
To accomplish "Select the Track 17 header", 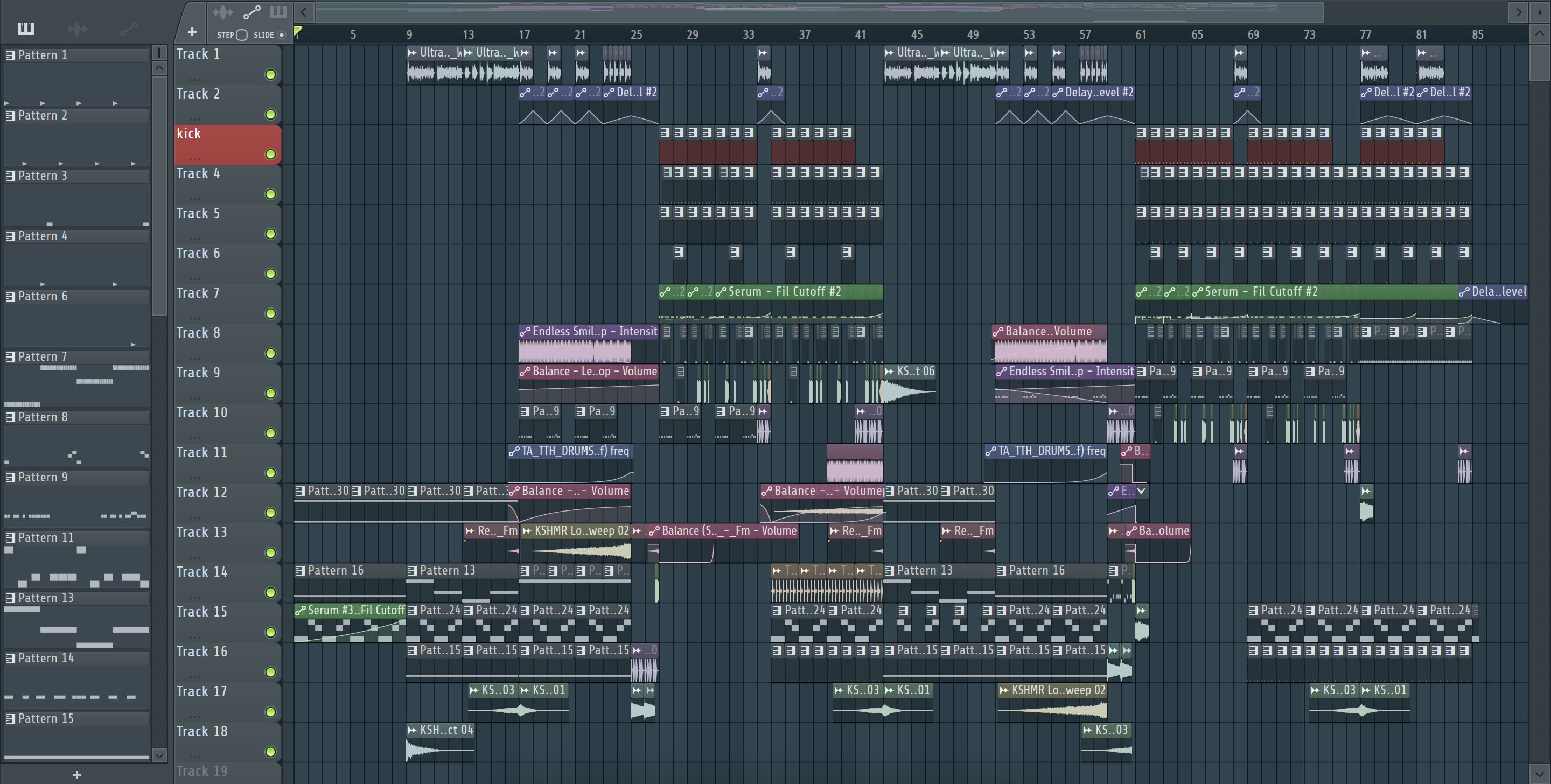I will [228, 702].
